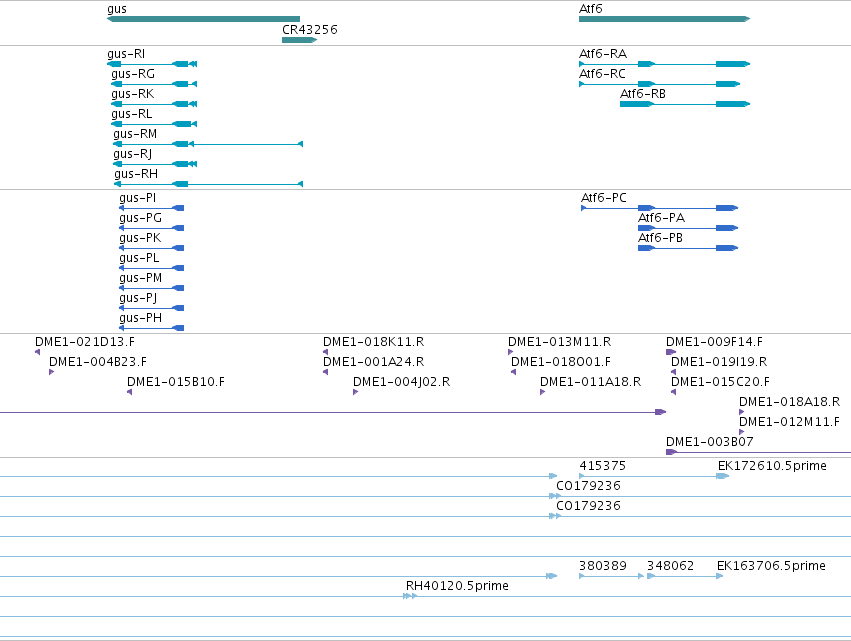Viewport: 851px width, 641px height.
Task: Click the DME1-021D13.F marker
Action: pyautogui.click(x=37, y=352)
